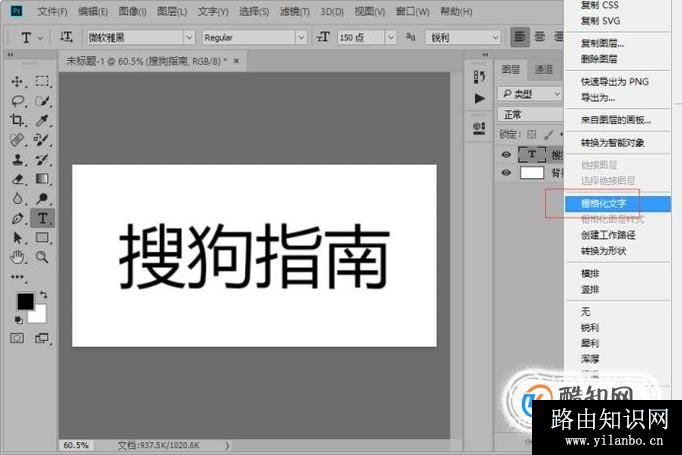Screen dimensions: 682x455
Task: Open the layer filter 类型 dropdown
Action: pyautogui.click(x=530, y=94)
